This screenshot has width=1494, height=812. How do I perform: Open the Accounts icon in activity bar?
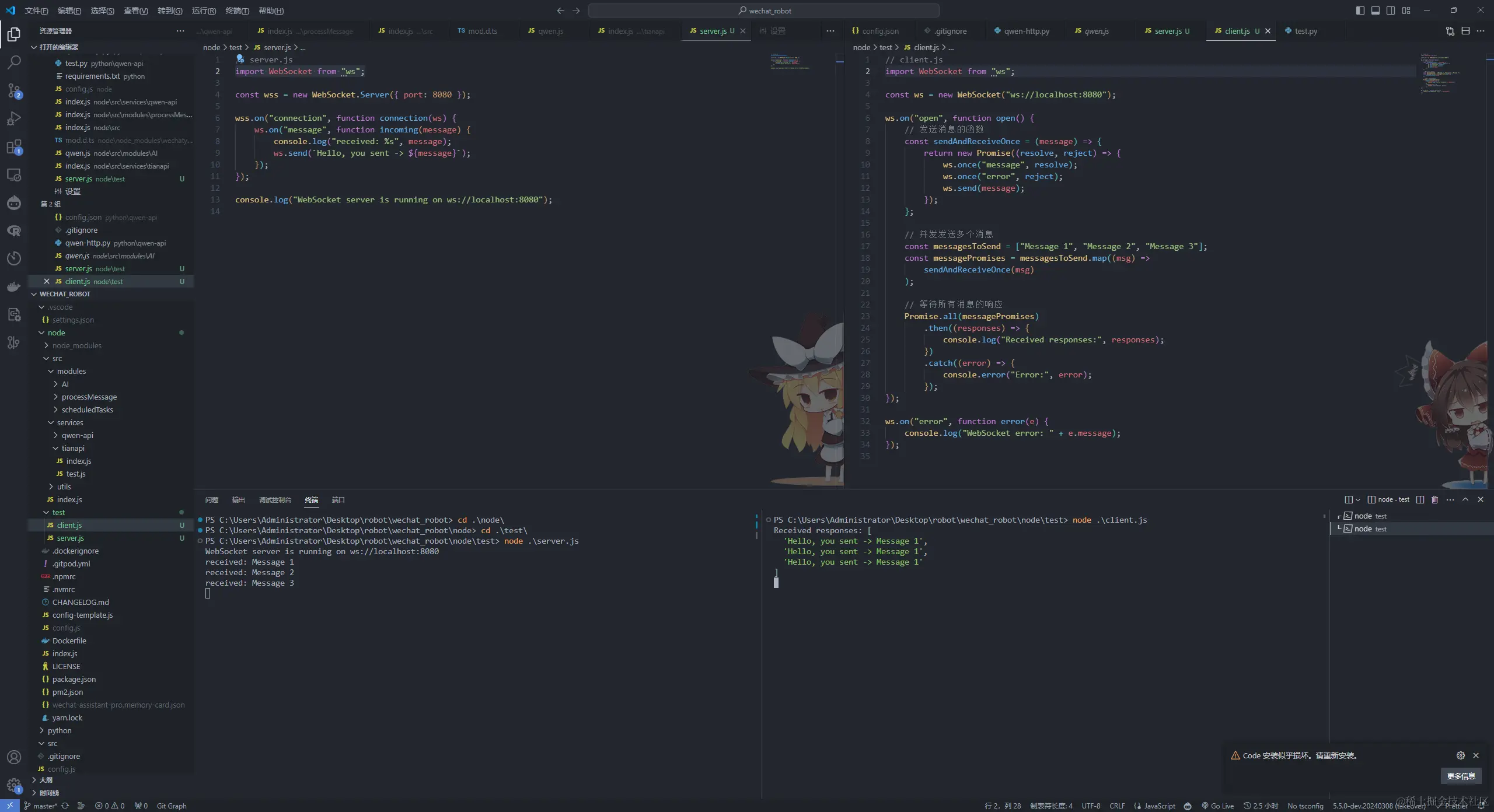(14, 757)
